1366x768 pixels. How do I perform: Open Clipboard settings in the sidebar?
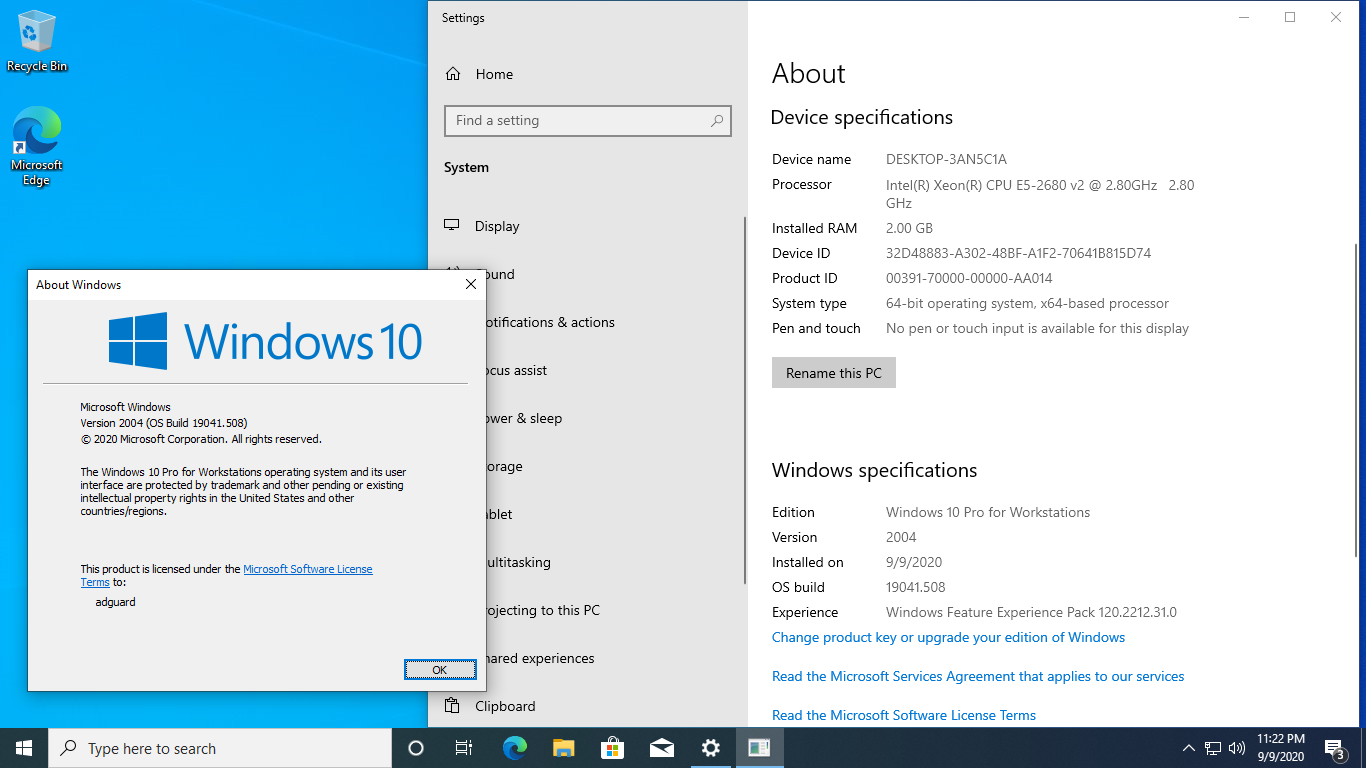pos(587,706)
